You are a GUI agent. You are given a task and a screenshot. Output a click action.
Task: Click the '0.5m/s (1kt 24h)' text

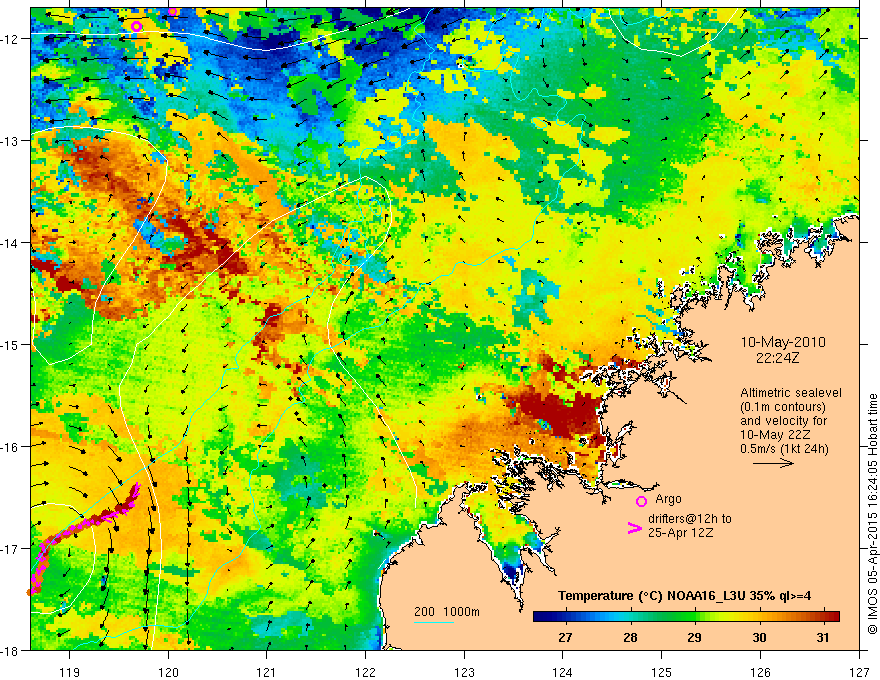pos(785,448)
